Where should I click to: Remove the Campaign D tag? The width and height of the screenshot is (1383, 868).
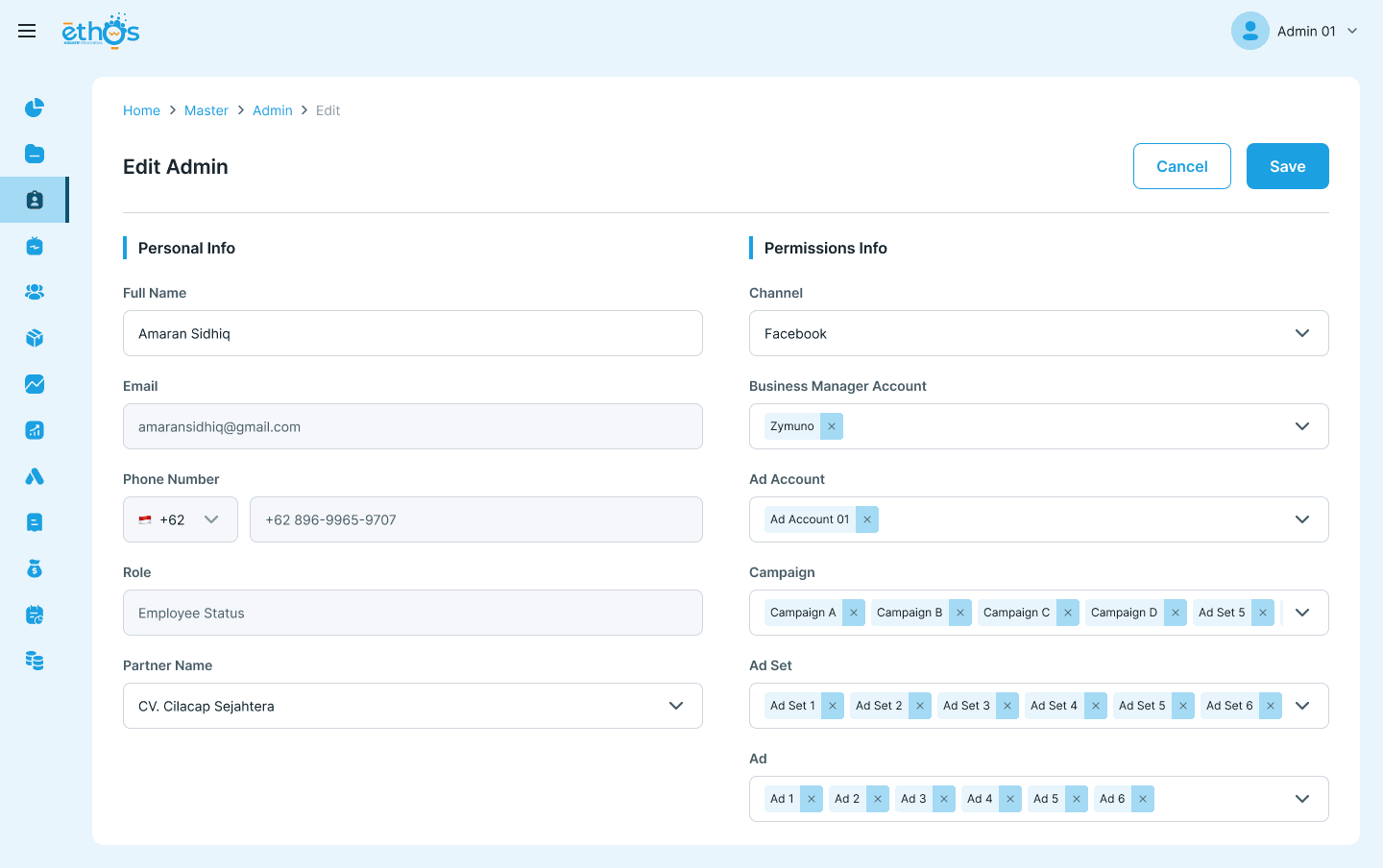1176,613
